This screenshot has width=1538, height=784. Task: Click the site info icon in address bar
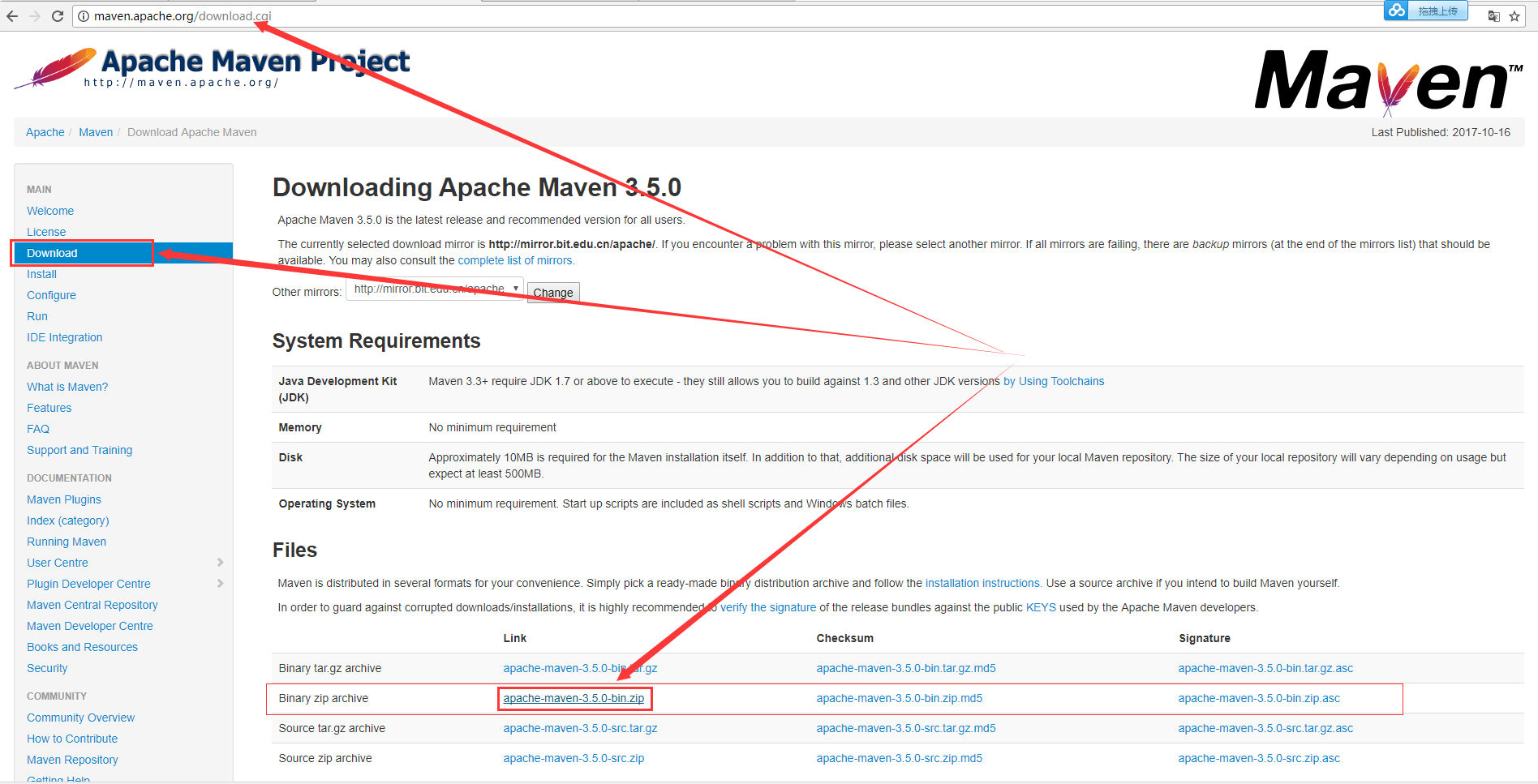(x=83, y=16)
